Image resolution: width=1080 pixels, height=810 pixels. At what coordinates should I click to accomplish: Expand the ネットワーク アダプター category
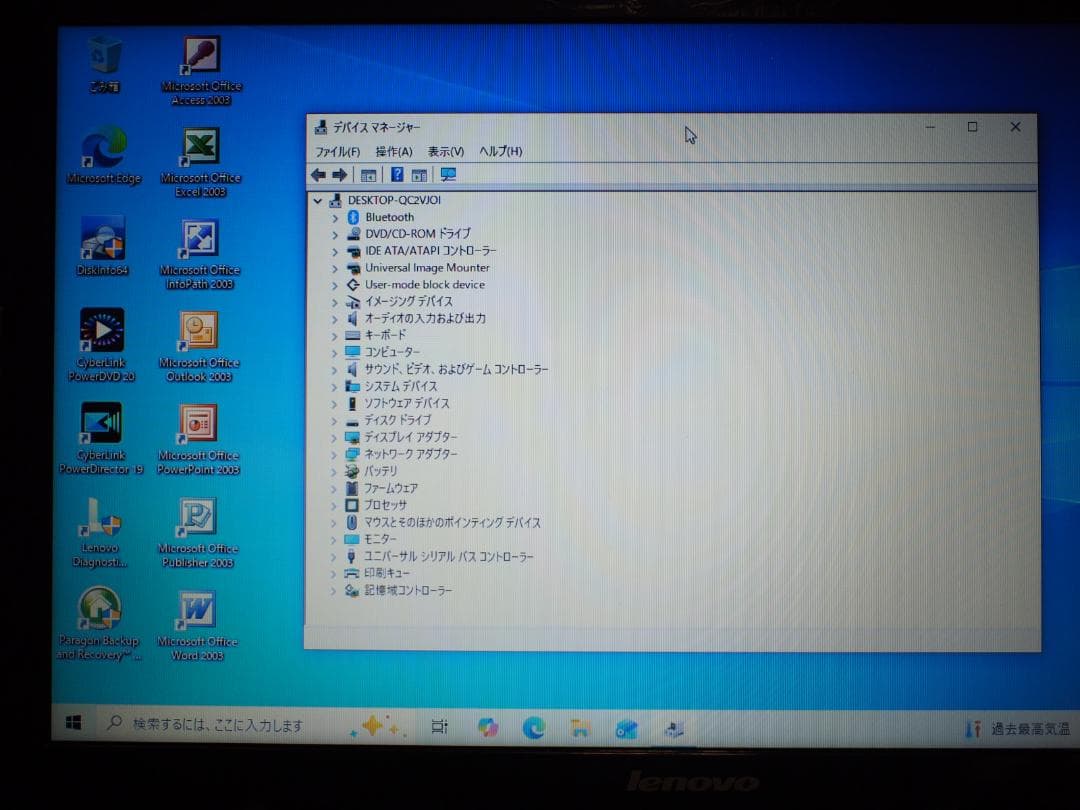(334, 455)
